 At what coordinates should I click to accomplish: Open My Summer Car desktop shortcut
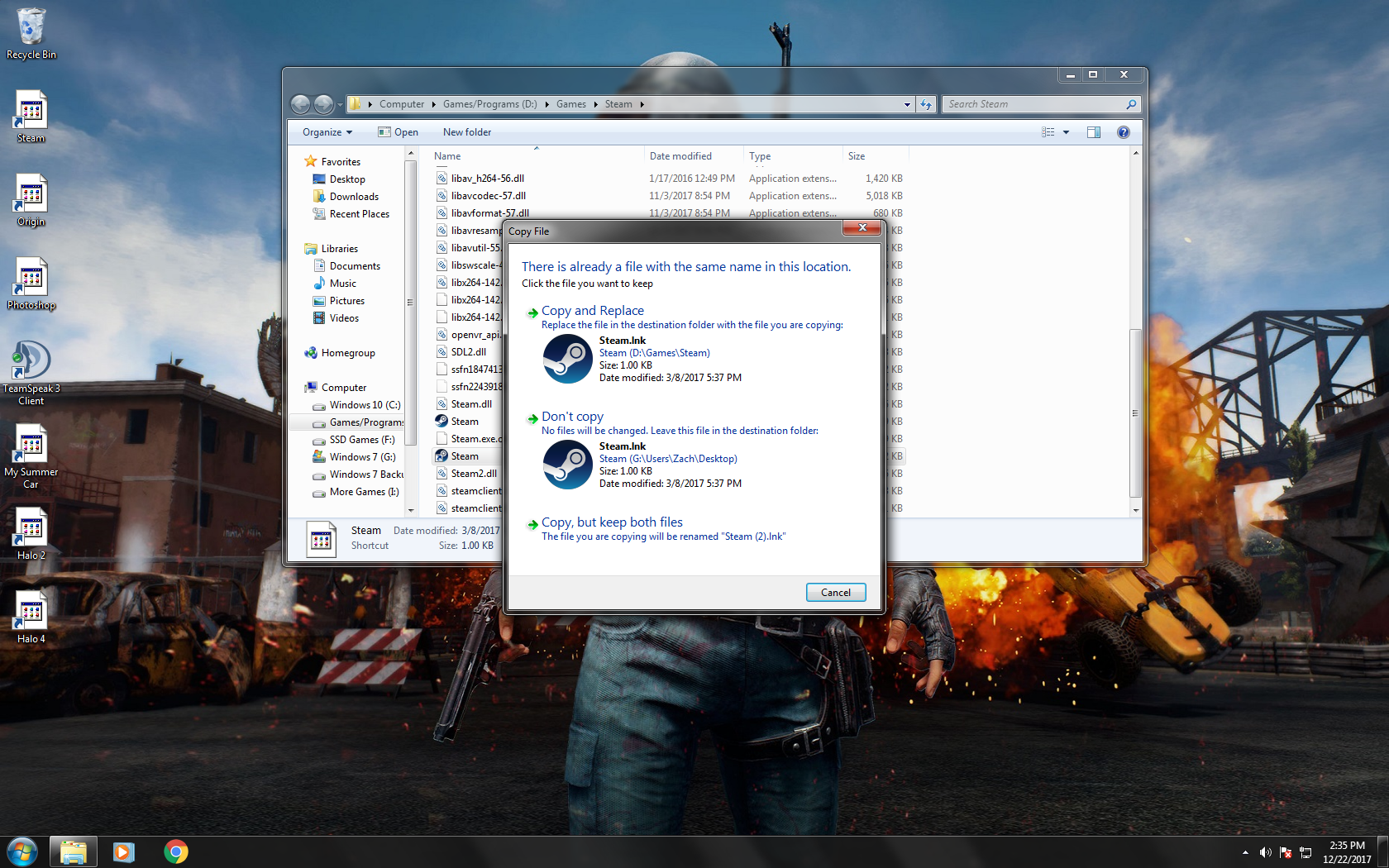tap(31, 456)
